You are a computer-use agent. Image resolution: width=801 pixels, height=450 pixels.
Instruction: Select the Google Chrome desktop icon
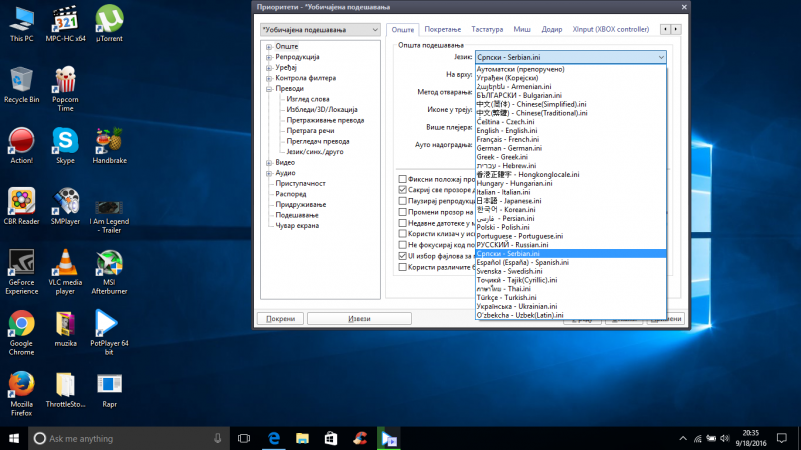click(21, 333)
